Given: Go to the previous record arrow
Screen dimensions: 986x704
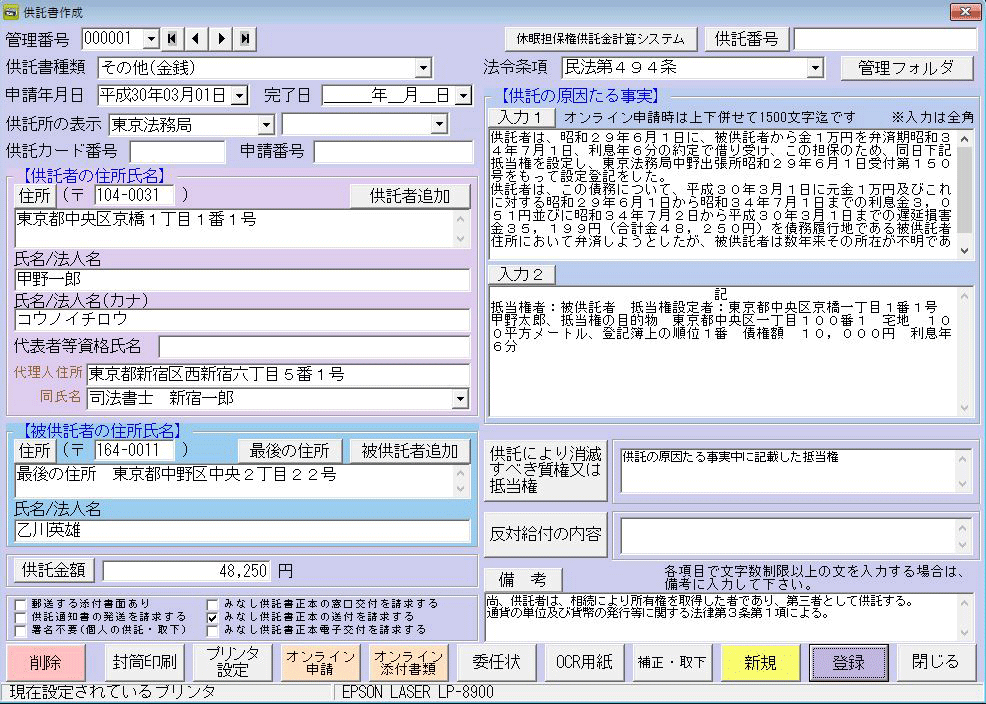Looking at the screenshot, I should coord(196,39).
